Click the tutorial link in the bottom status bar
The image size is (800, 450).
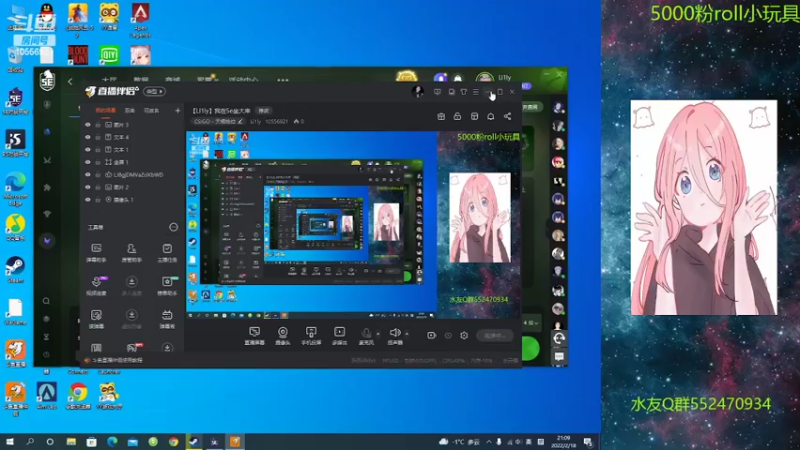[113, 360]
